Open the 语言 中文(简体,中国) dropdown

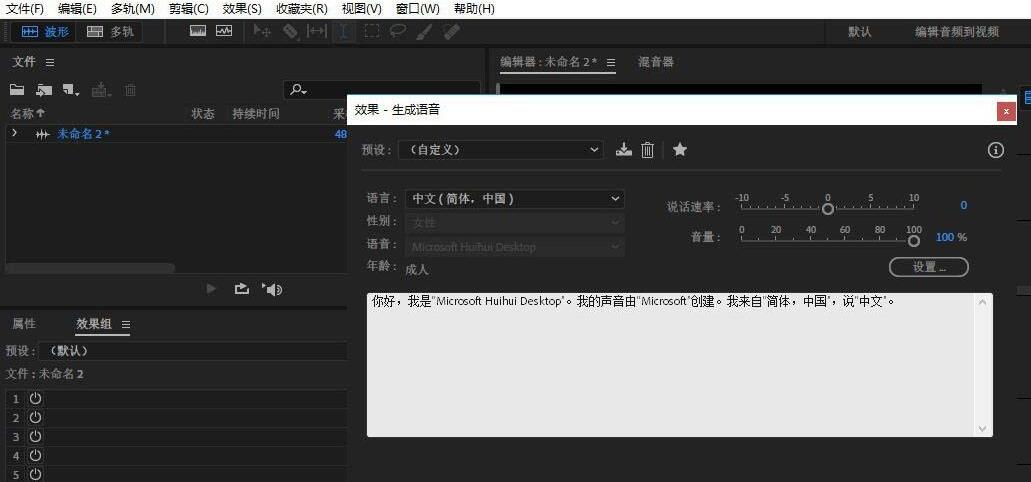(x=515, y=199)
